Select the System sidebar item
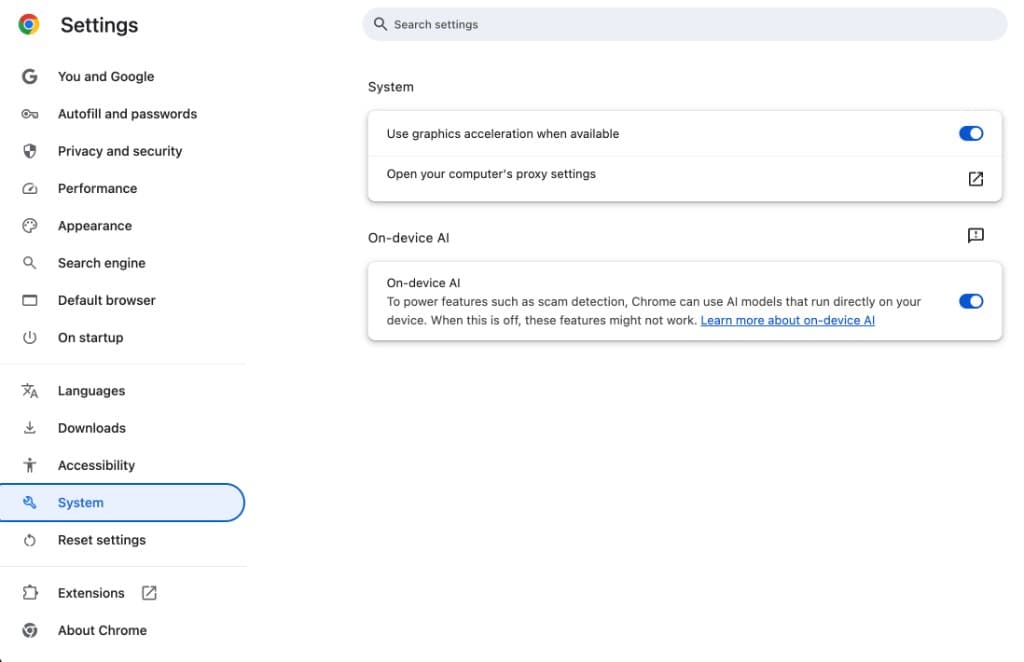 (x=123, y=502)
